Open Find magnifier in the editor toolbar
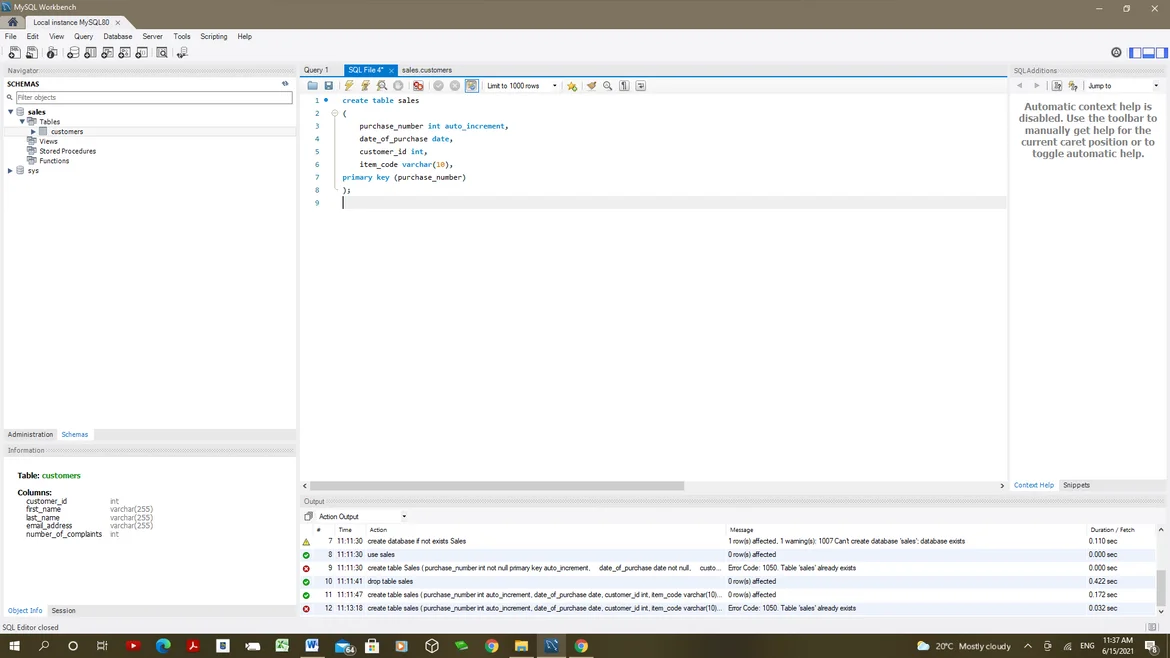Viewport: 1170px width, 658px height. [607, 86]
